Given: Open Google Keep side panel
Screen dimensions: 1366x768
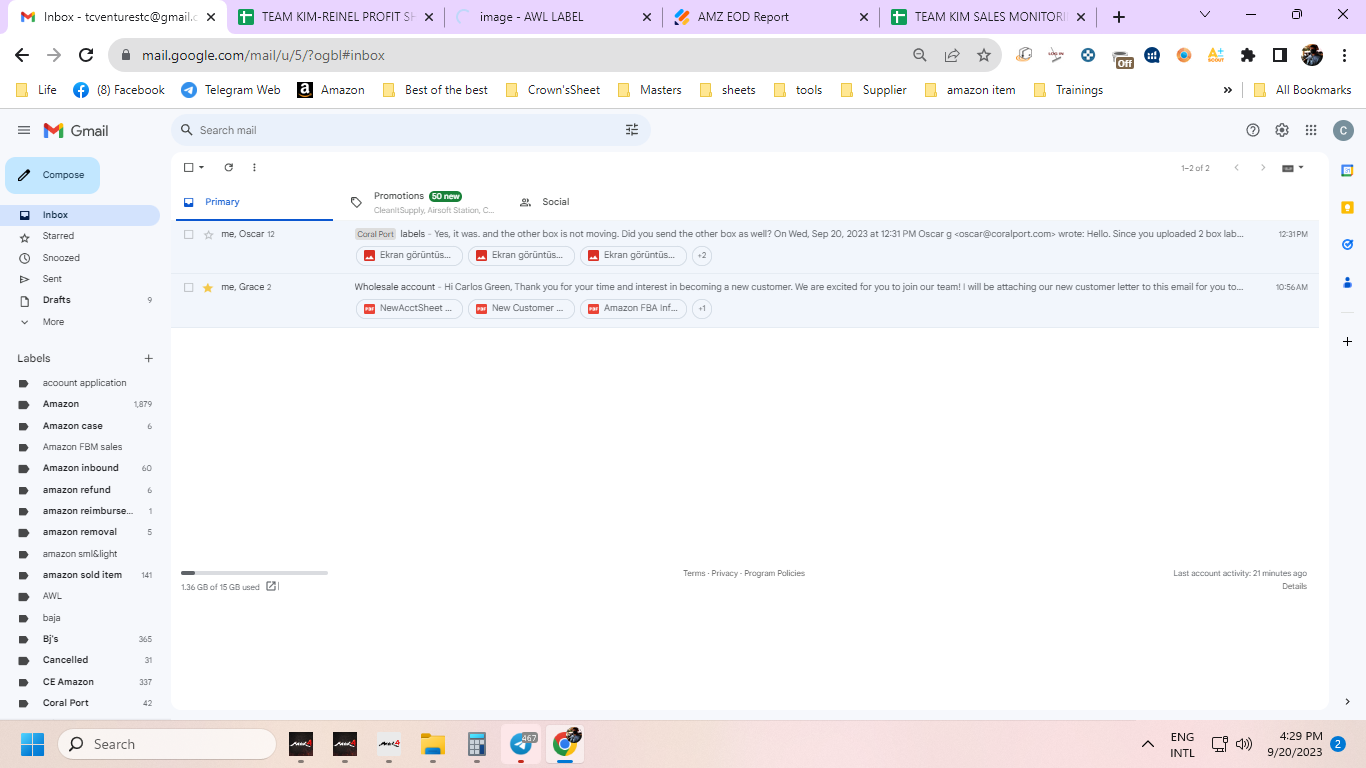Looking at the screenshot, I should pyautogui.click(x=1347, y=208).
